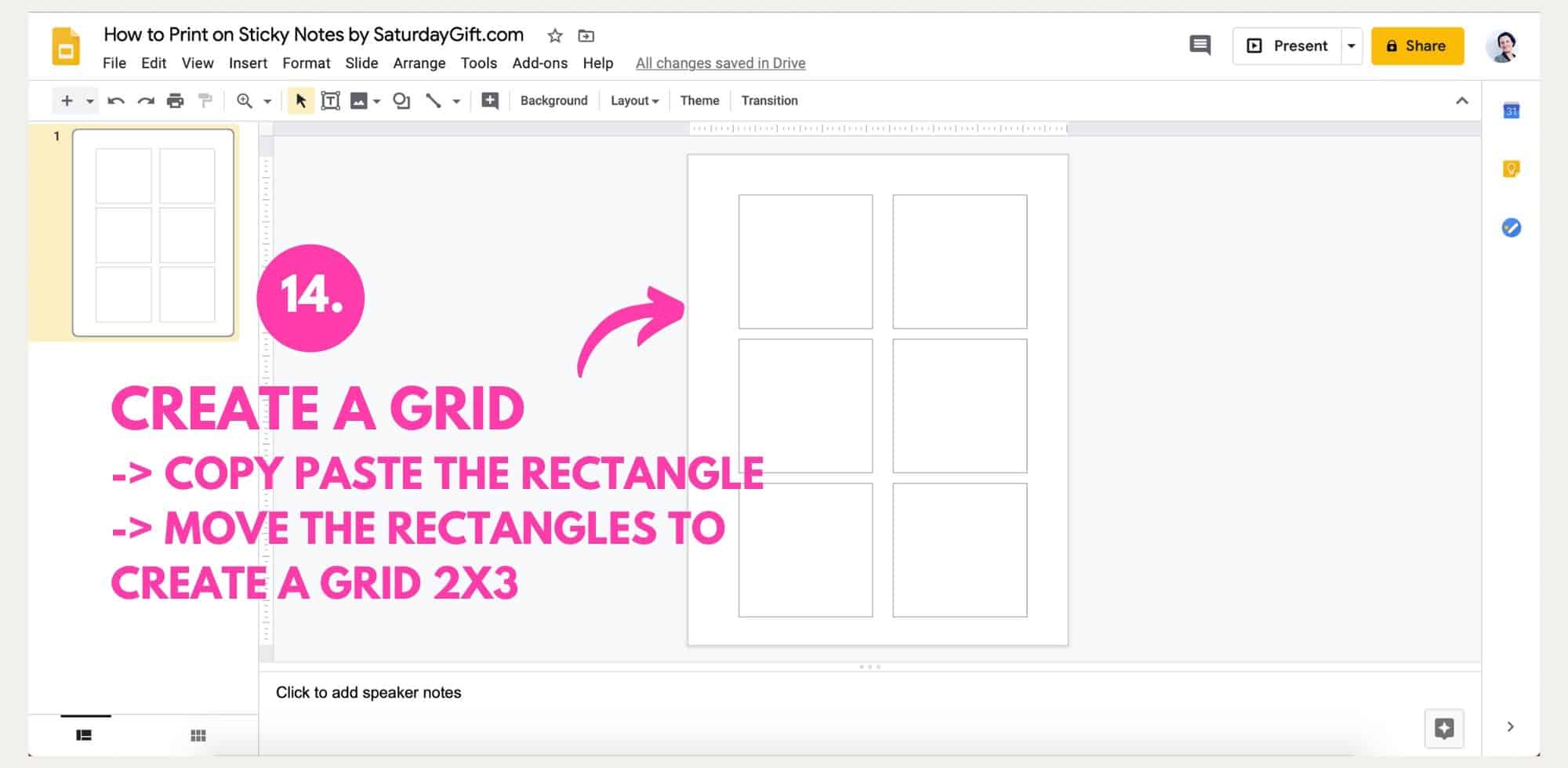Select the Shape tool
Image resolution: width=1568 pixels, height=768 pixels.
click(400, 100)
